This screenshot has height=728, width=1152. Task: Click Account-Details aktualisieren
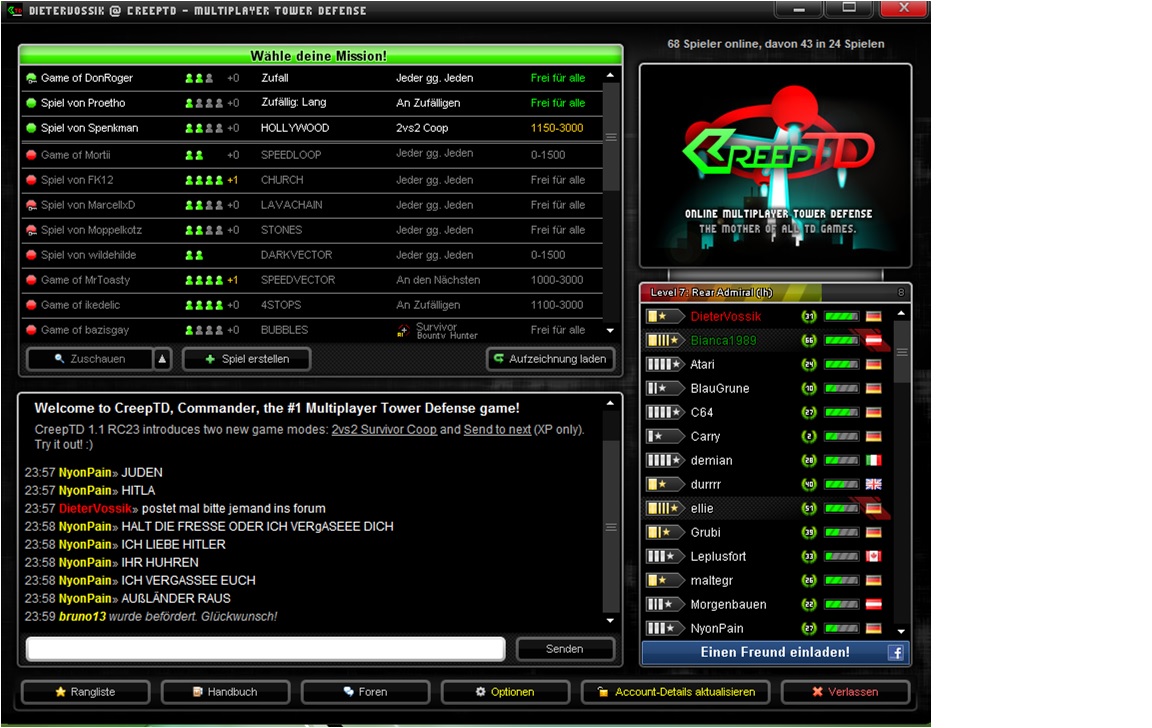pos(675,692)
